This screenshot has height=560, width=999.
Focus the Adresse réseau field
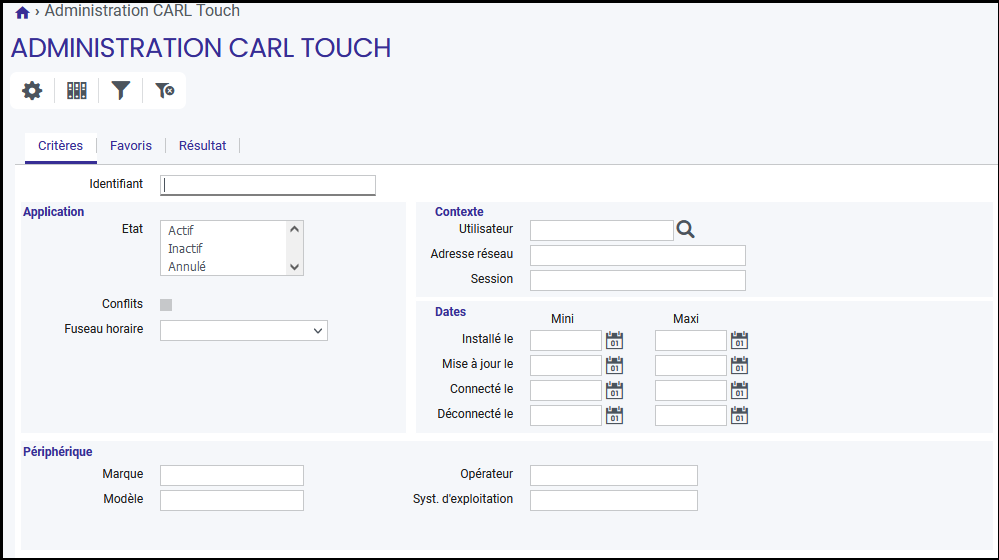pyautogui.click(x=638, y=255)
